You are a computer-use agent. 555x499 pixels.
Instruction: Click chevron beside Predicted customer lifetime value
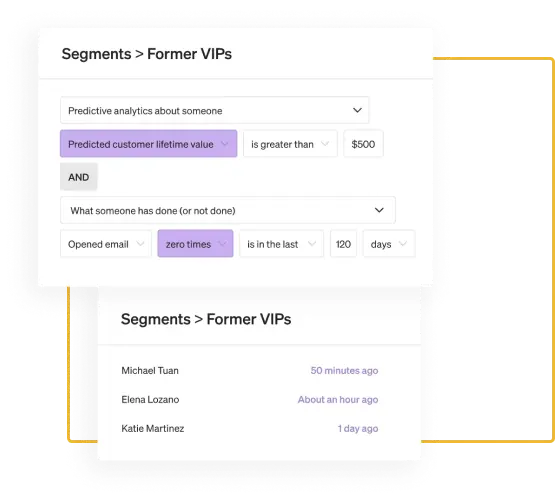224,144
